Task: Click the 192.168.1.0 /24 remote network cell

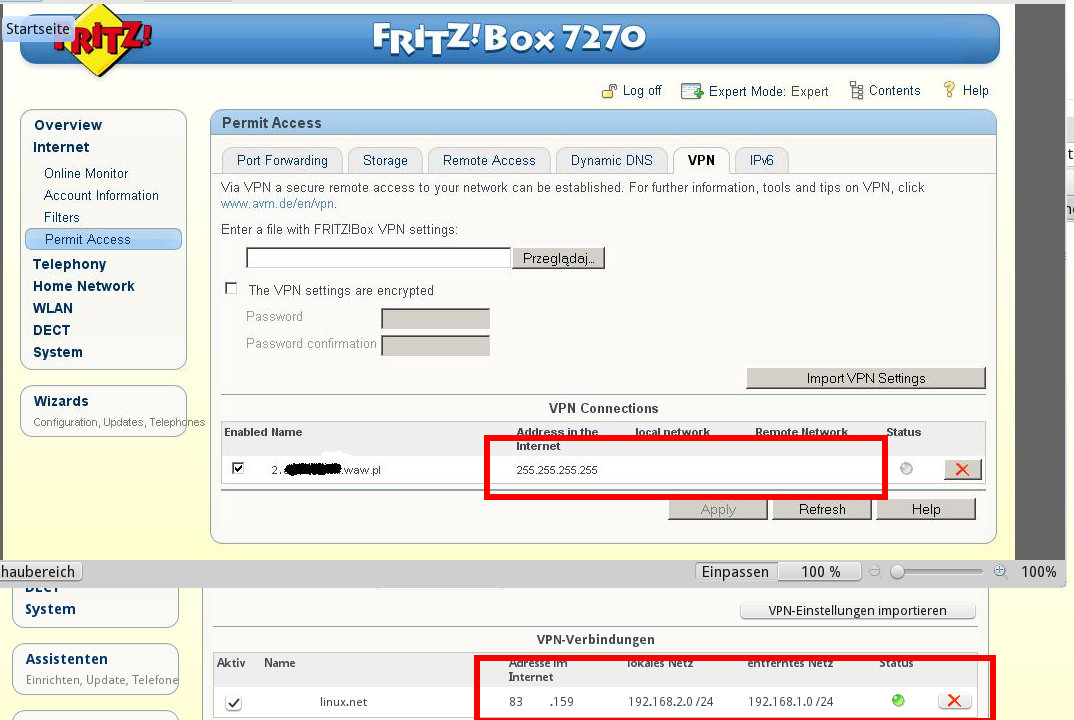Action: [x=790, y=702]
